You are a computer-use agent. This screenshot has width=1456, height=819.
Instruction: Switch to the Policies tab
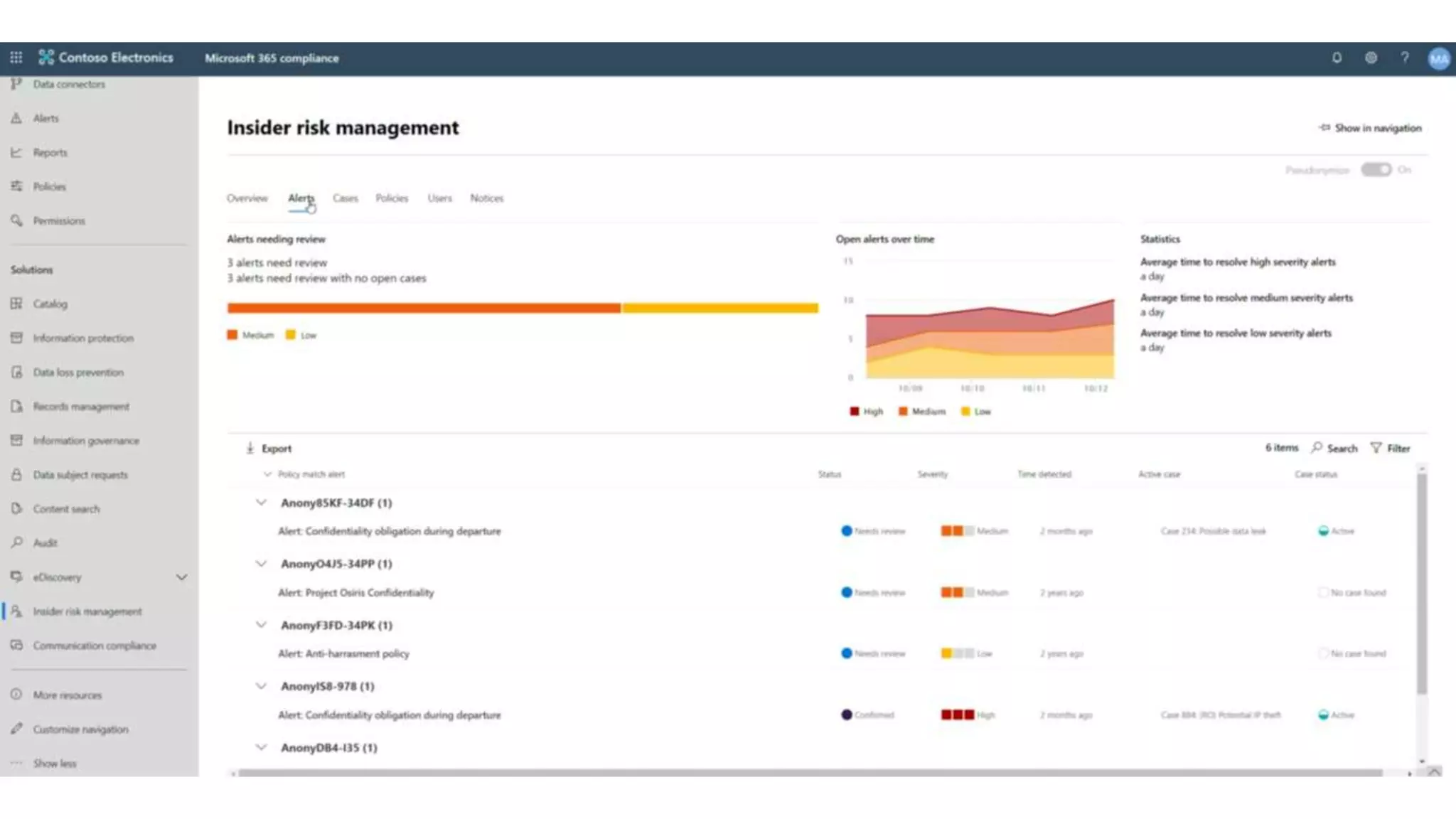point(392,198)
